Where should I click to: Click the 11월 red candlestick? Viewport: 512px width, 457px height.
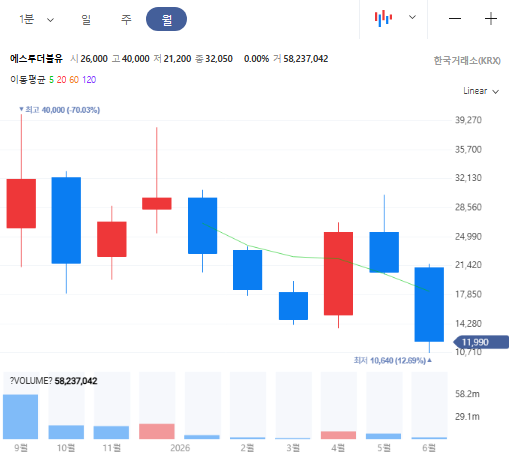pyautogui.click(x=112, y=239)
